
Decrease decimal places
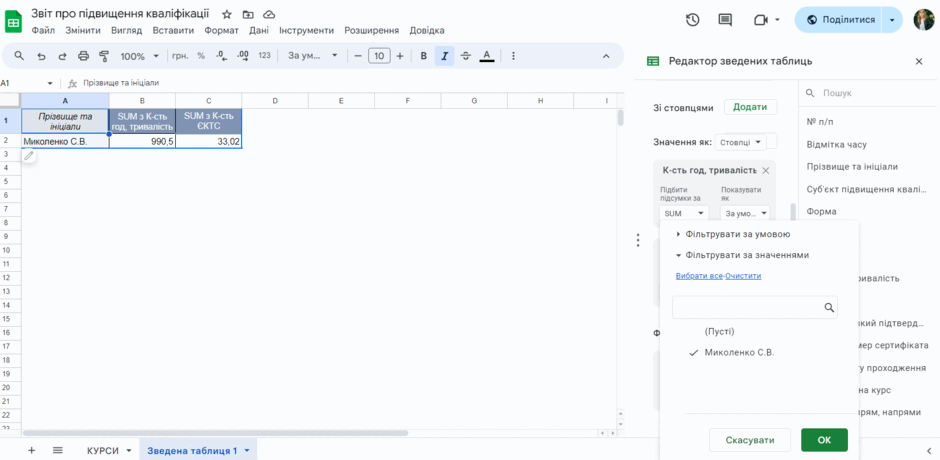[221, 56]
